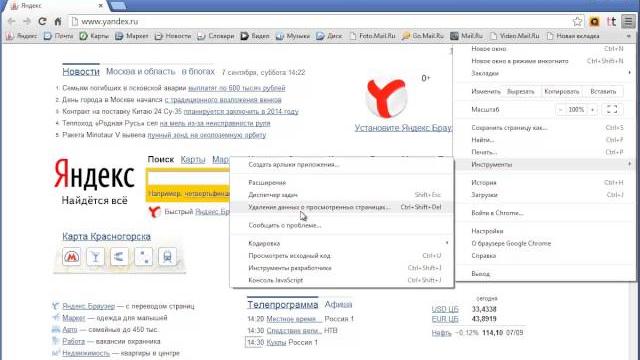The height and width of the screenshot is (360, 640).
Task: Click the orange extension icon in toolbar
Action: [x=594, y=22]
